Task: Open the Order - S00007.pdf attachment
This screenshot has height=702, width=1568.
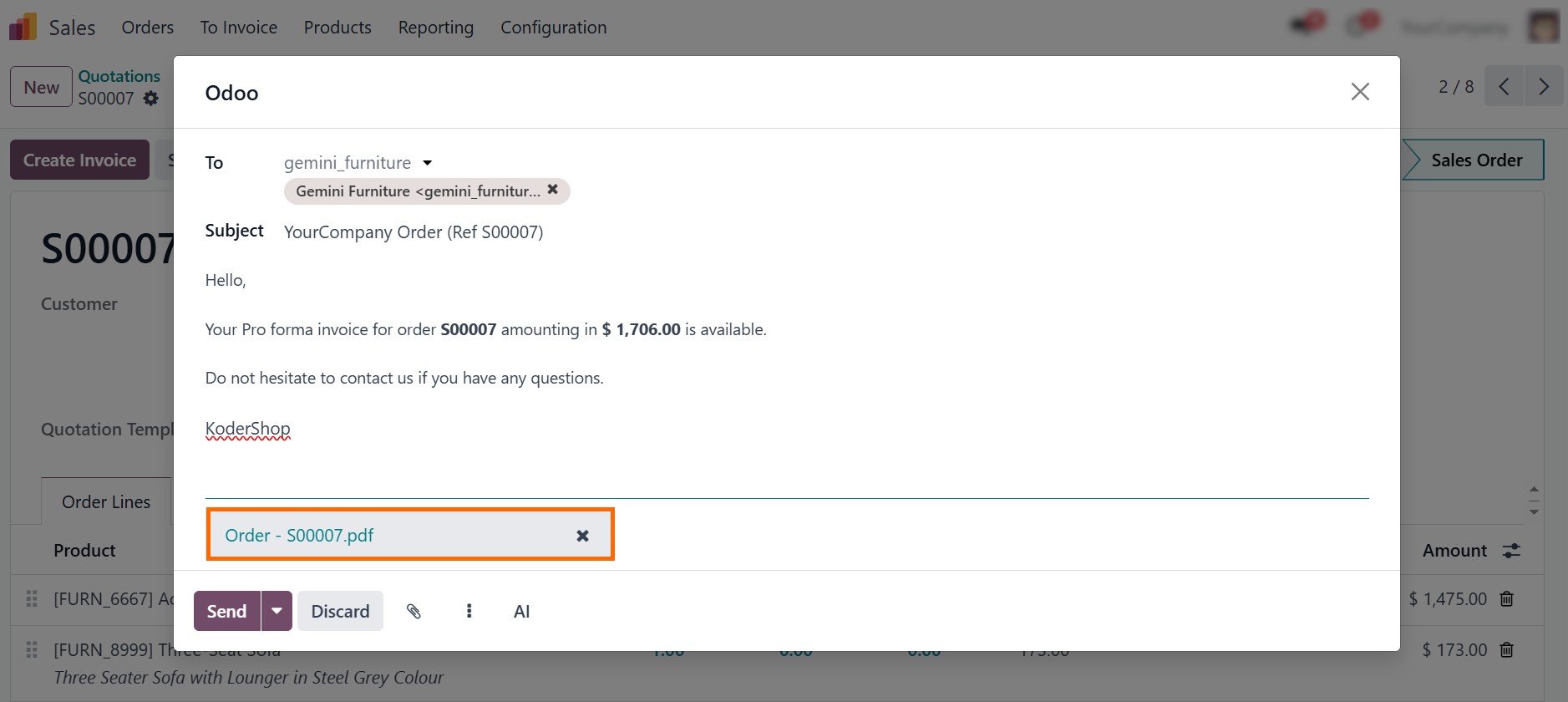Action: [x=299, y=536]
